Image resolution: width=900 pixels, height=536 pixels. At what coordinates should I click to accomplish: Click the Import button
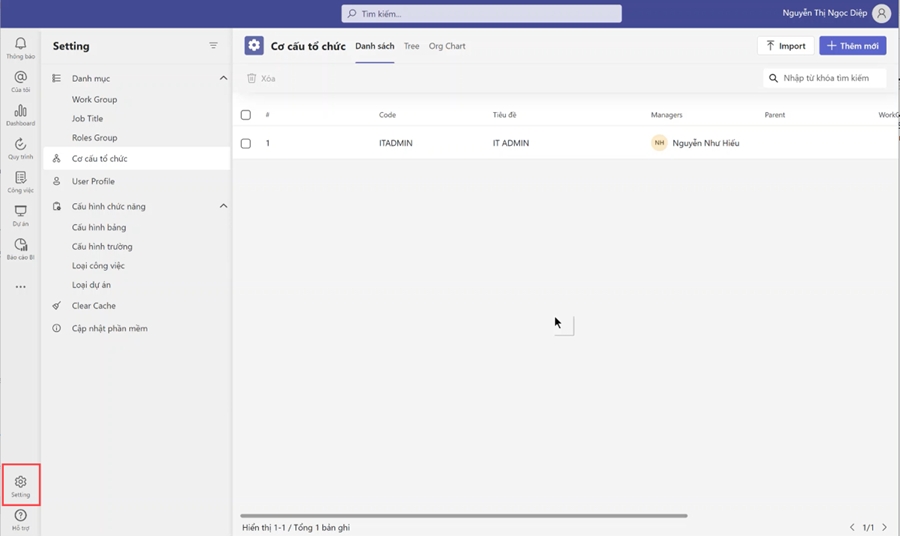pos(785,46)
